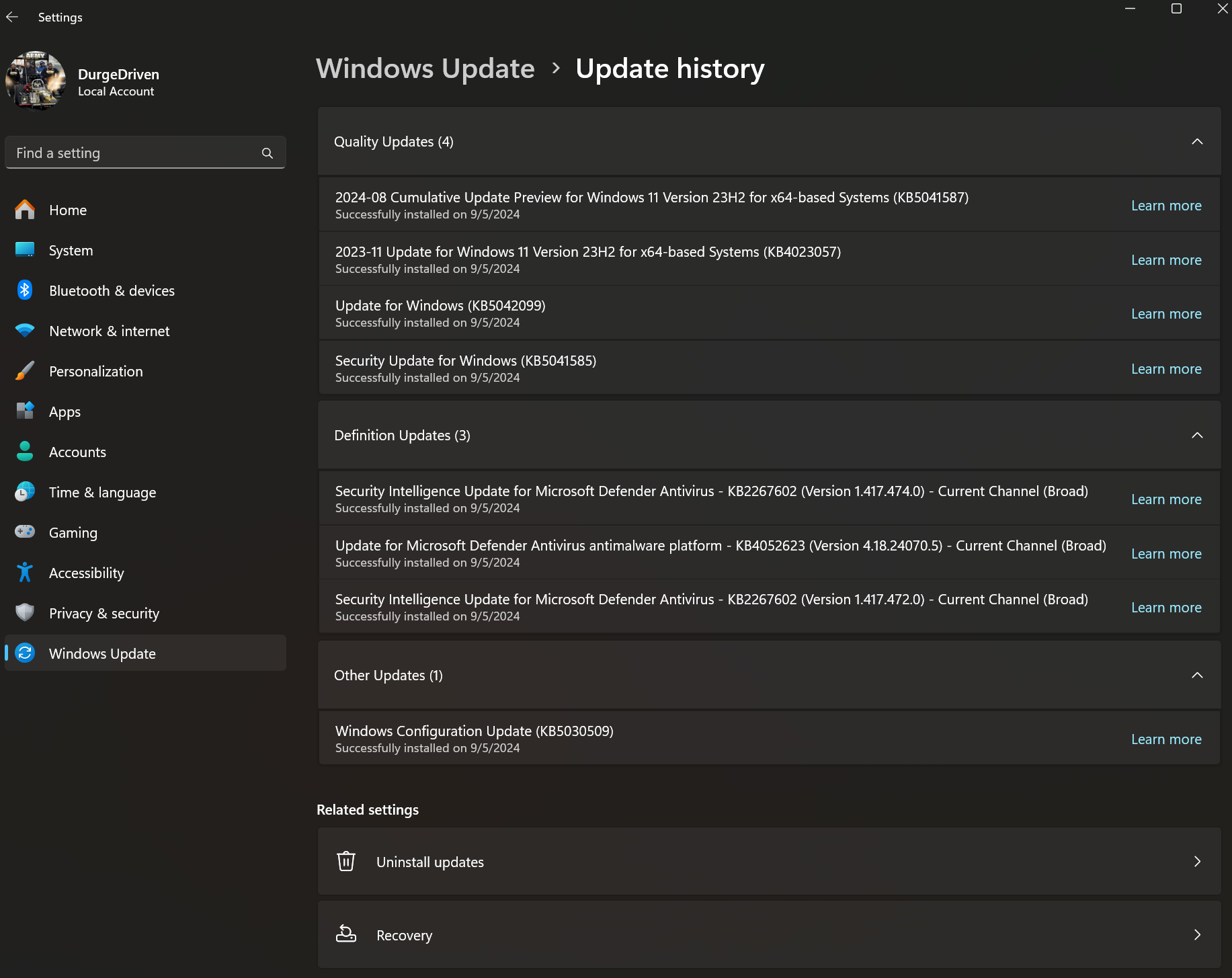This screenshot has width=1232, height=978.
Task: Click the Privacy & security shield icon
Action: [25, 613]
